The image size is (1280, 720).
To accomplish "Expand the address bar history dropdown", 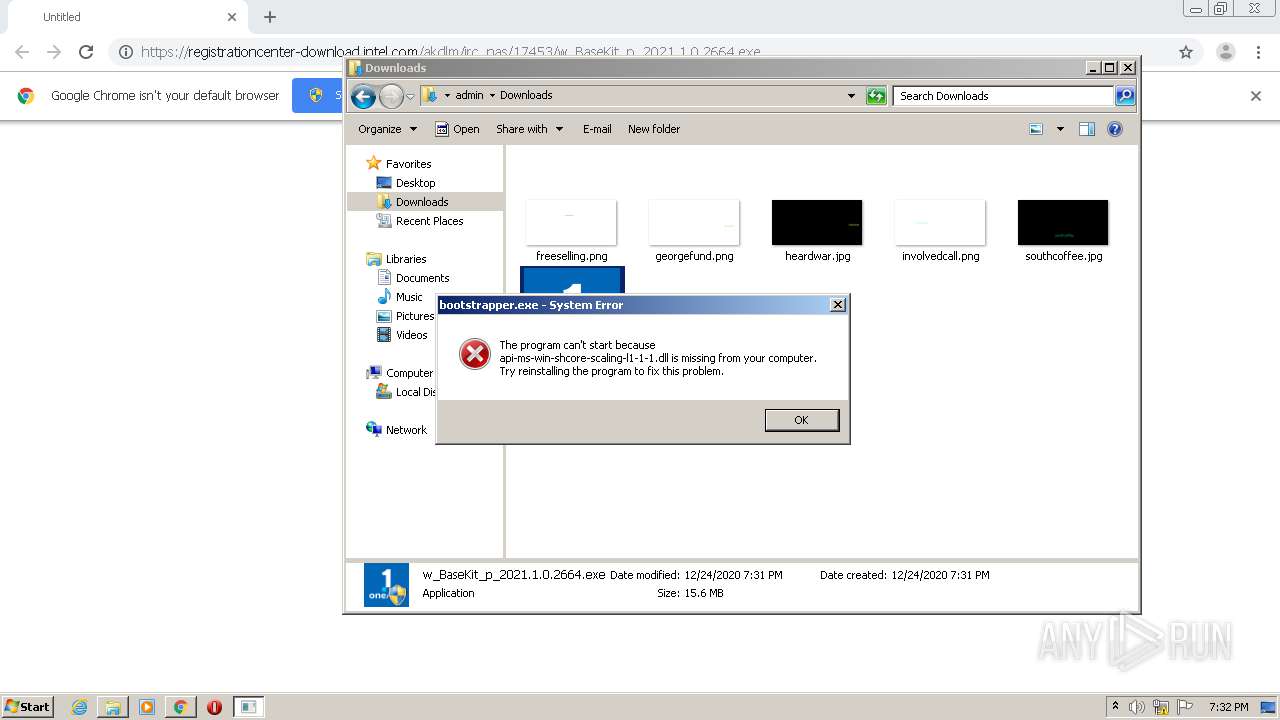I will pyautogui.click(x=851, y=96).
